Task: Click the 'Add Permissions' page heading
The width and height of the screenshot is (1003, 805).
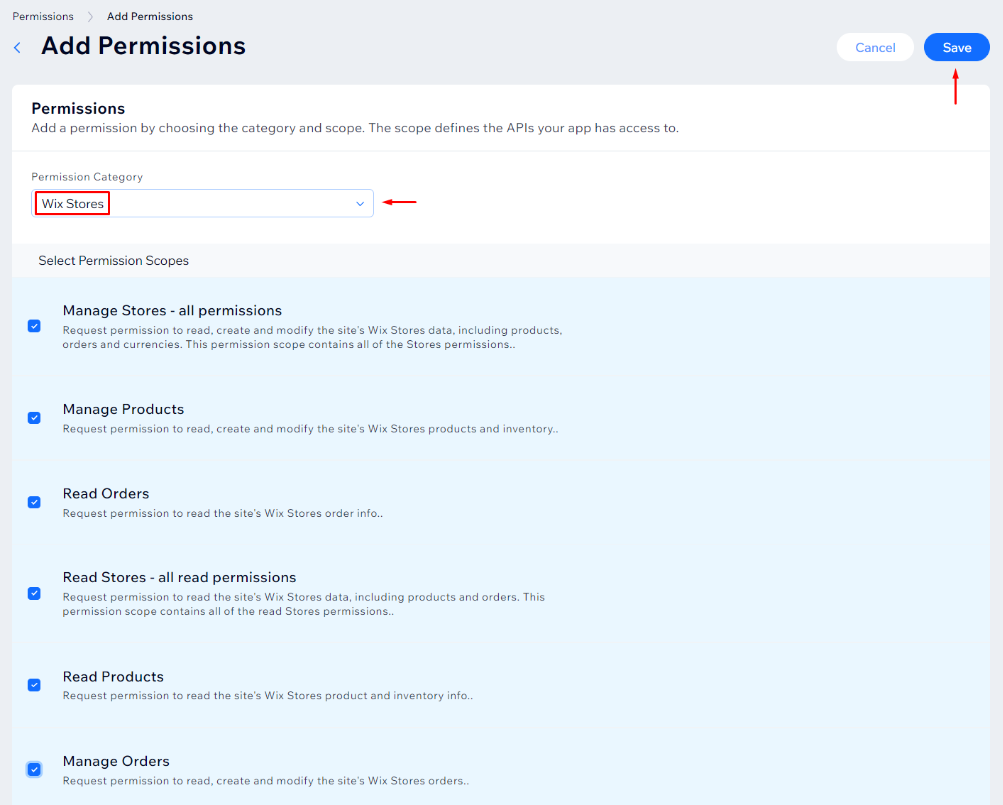Action: [x=143, y=46]
